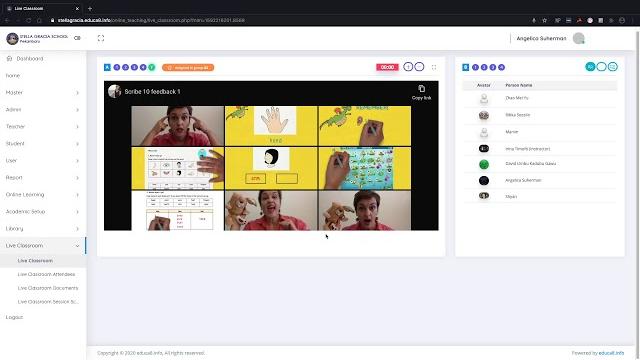Image resolution: width=640 pixels, height=360 pixels.
Task: Expand the Student menu chevron
Action: (x=77, y=144)
